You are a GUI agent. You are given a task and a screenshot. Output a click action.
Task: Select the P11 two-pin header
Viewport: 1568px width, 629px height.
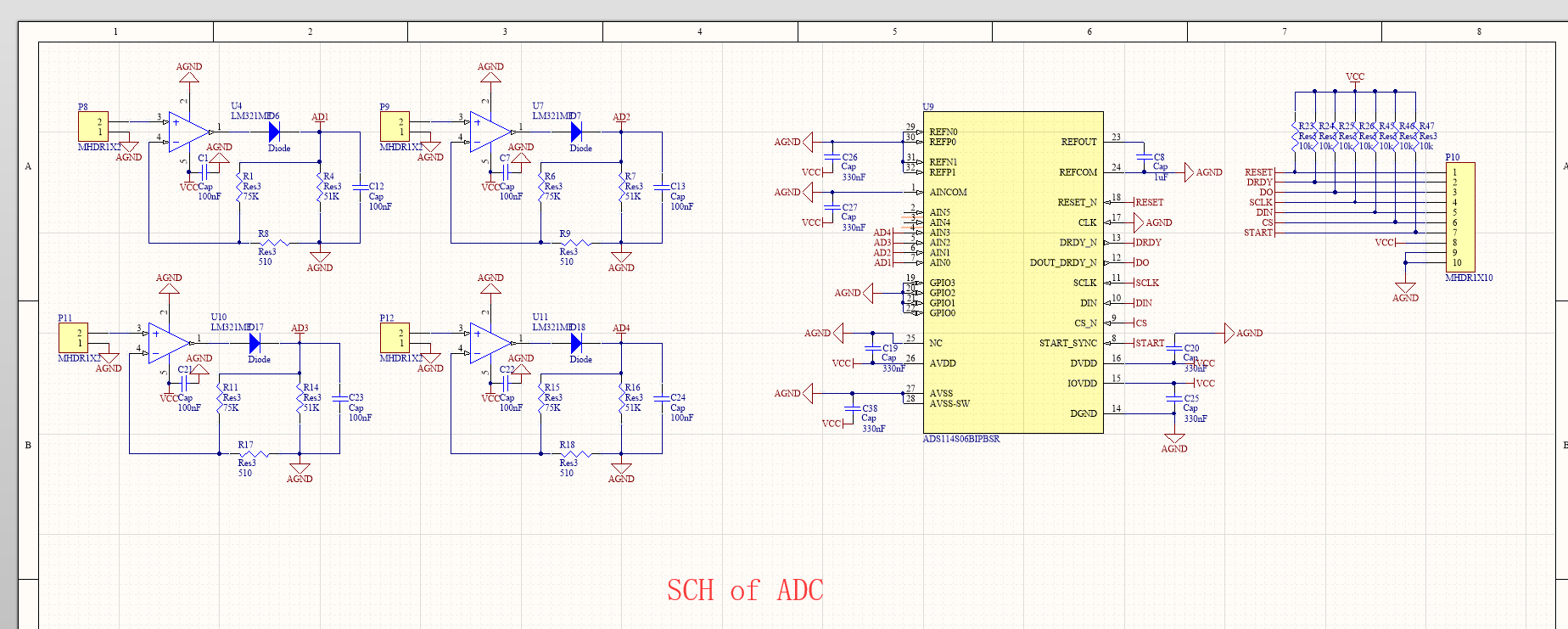coord(73,338)
